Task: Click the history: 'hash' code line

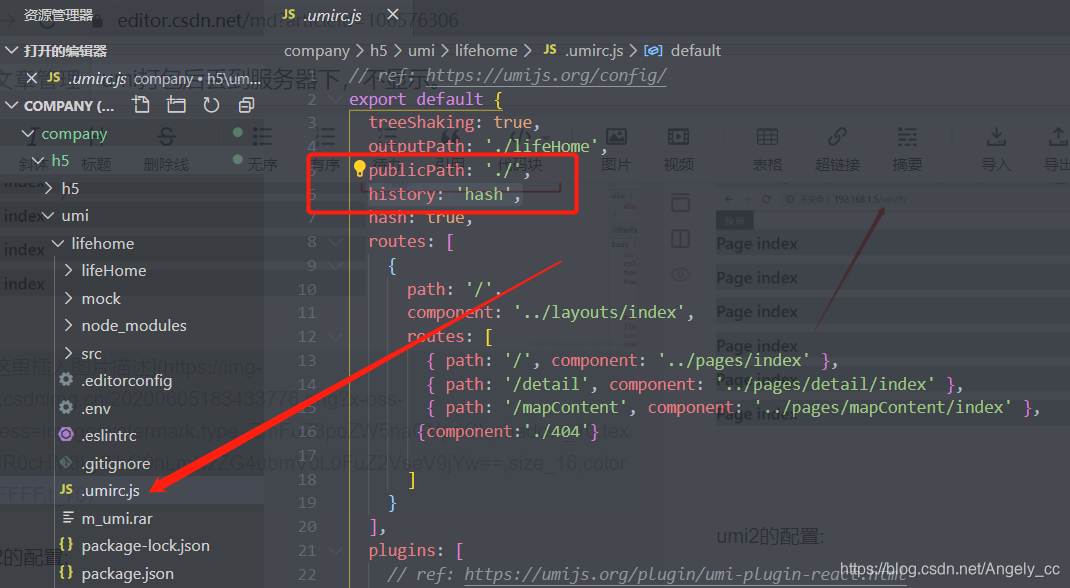Action: (445, 194)
